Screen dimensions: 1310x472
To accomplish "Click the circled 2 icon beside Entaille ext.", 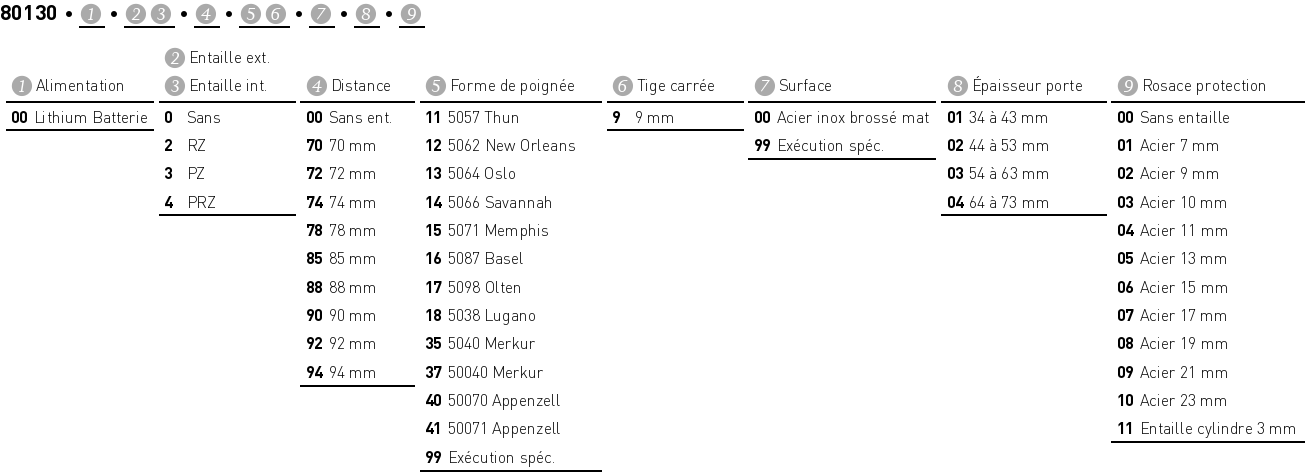I will (173, 58).
